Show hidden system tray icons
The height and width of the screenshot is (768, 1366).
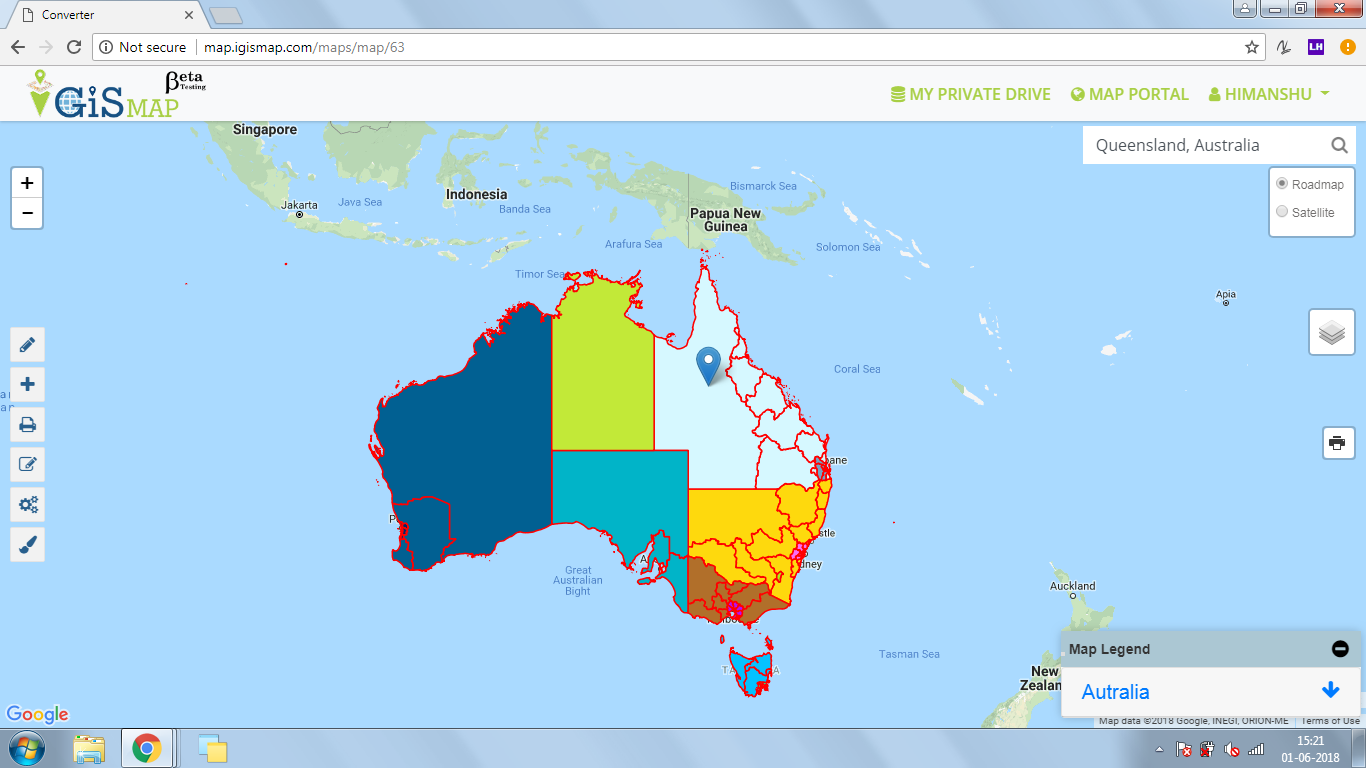click(x=1159, y=749)
